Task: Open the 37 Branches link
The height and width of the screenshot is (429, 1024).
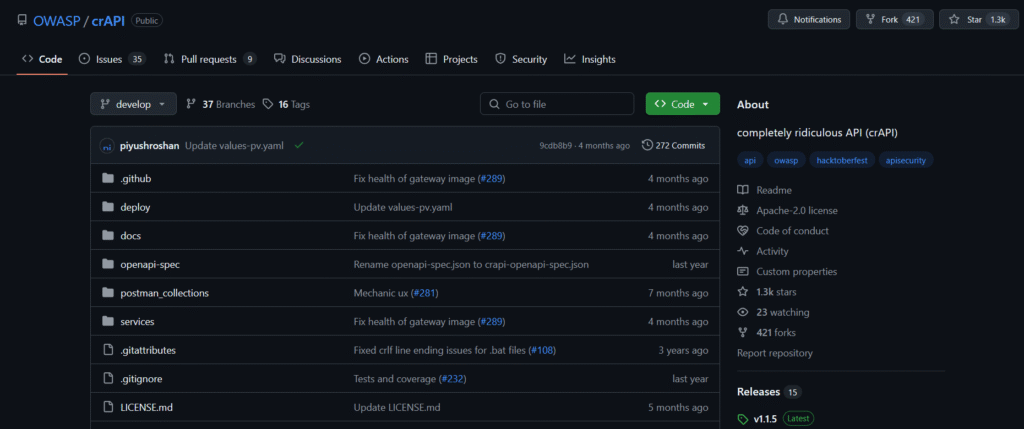Action: click(221, 104)
